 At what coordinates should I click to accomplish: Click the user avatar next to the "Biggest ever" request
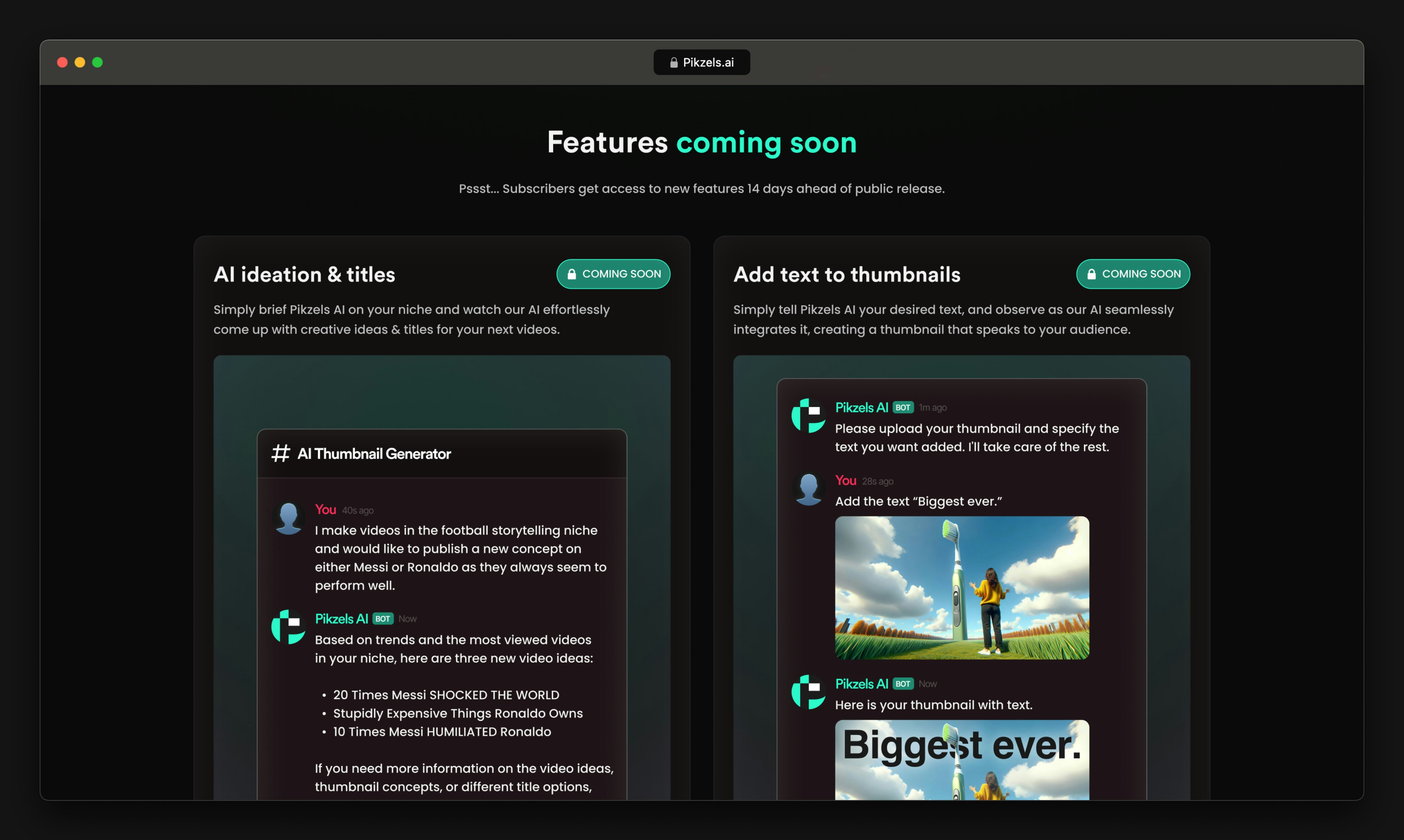(808, 489)
